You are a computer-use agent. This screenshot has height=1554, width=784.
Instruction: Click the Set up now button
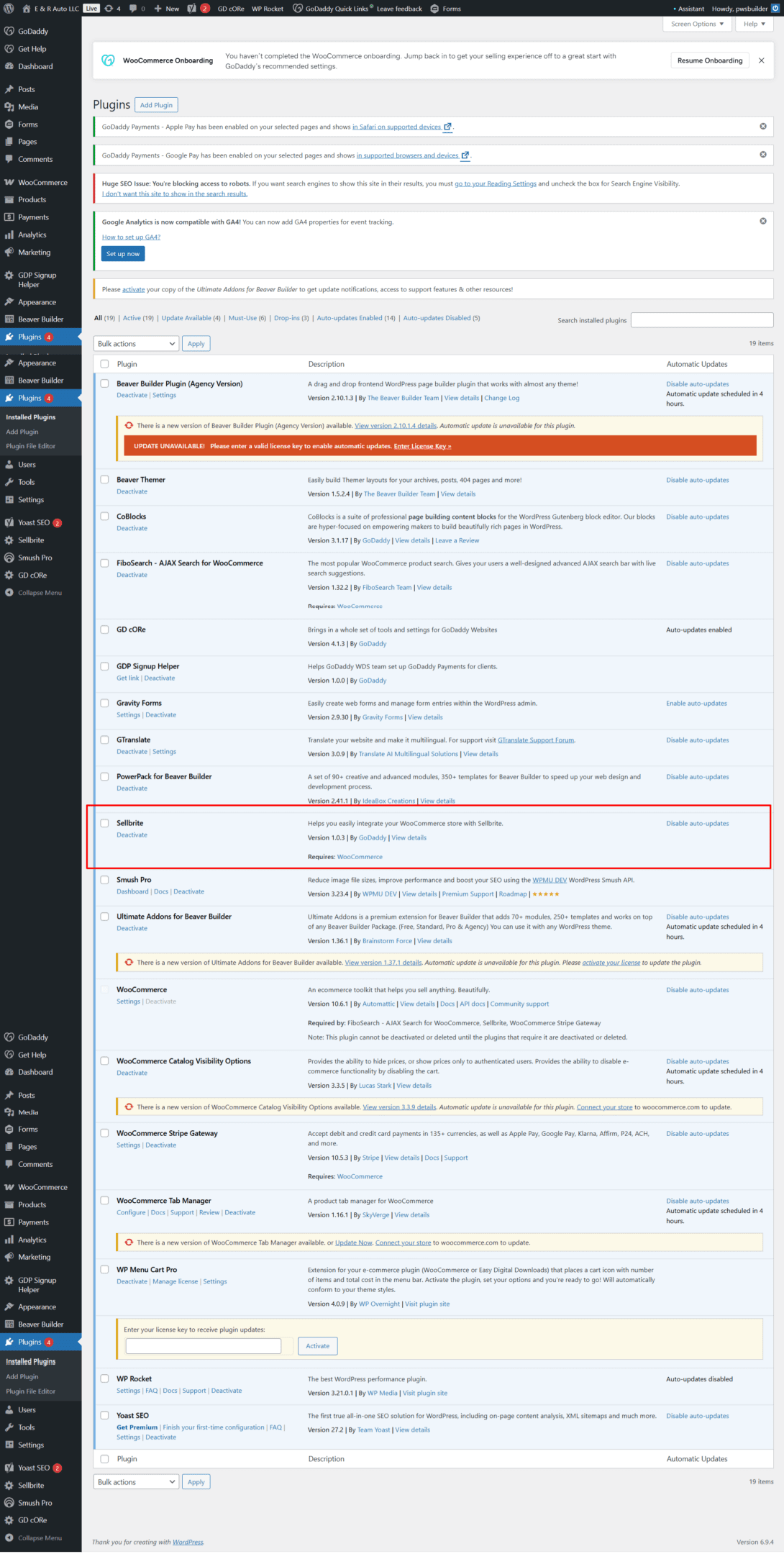pos(123,254)
